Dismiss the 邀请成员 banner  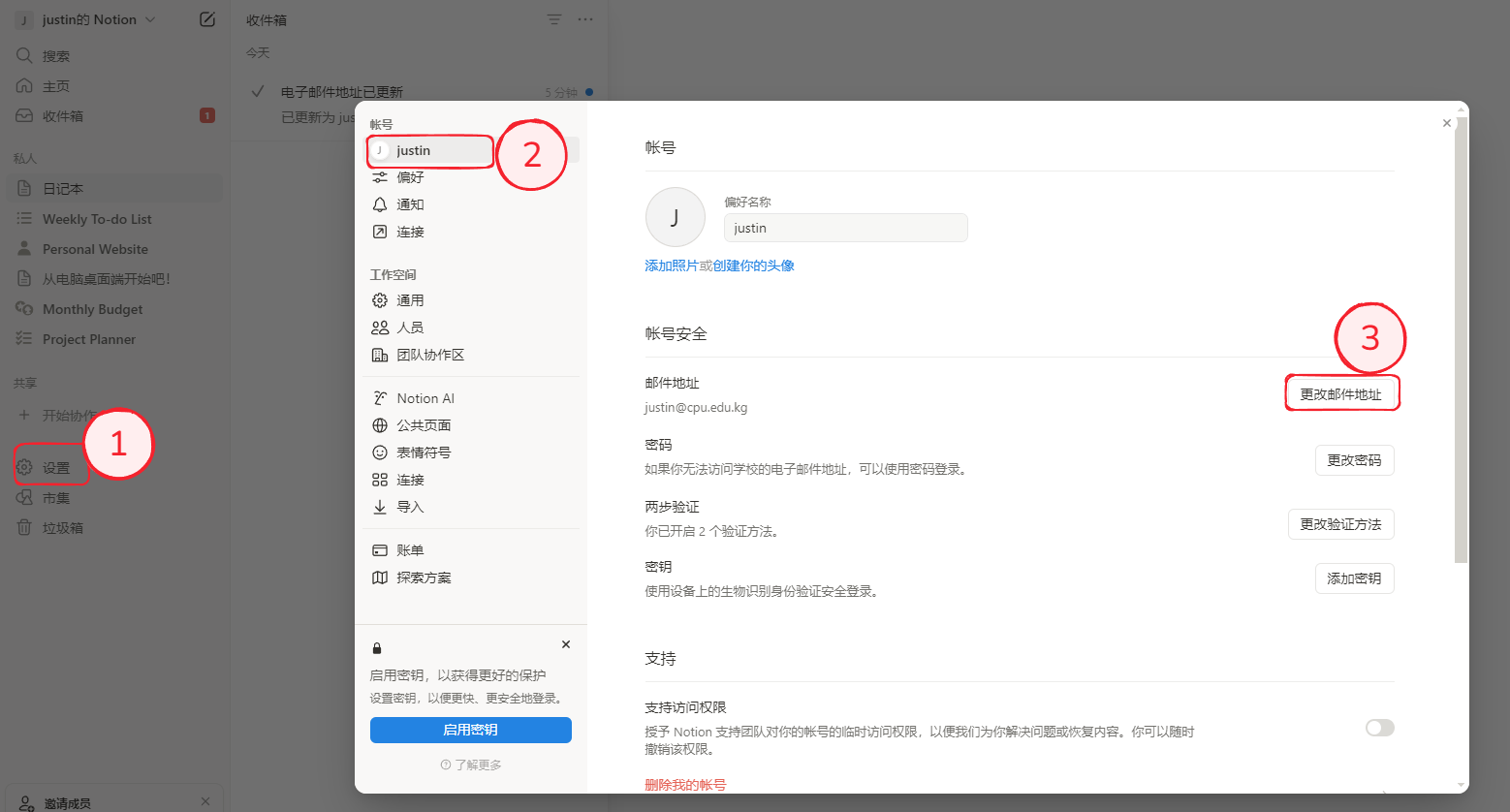point(205,801)
